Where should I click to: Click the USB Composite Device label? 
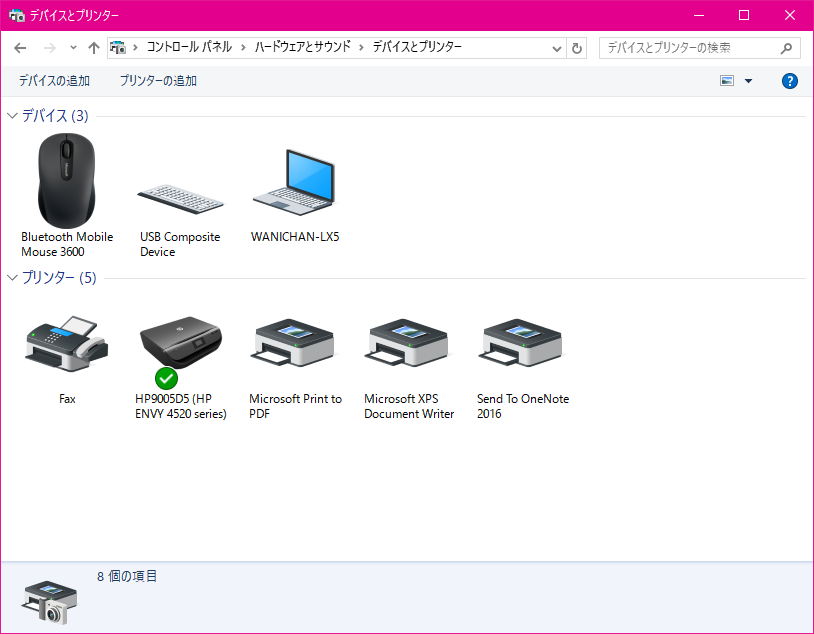(180, 244)
